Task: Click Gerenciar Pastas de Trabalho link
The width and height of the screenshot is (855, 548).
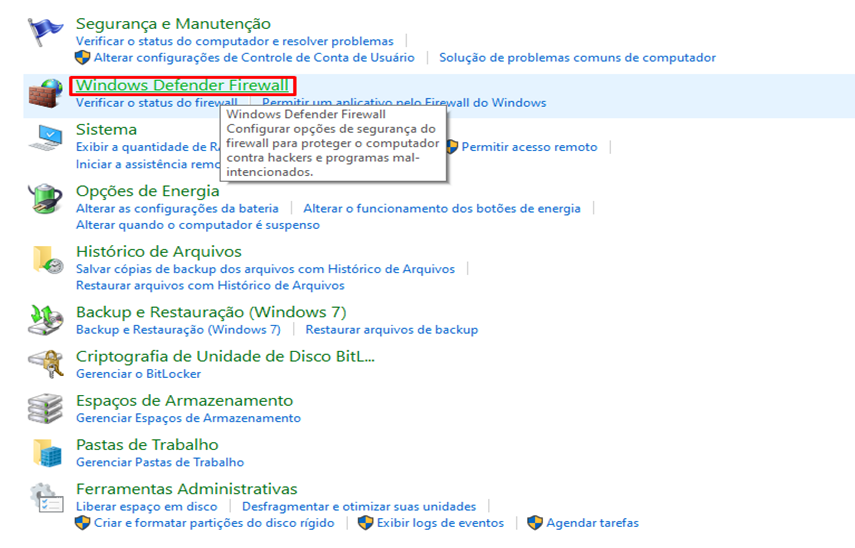Action: pos(160,462)
